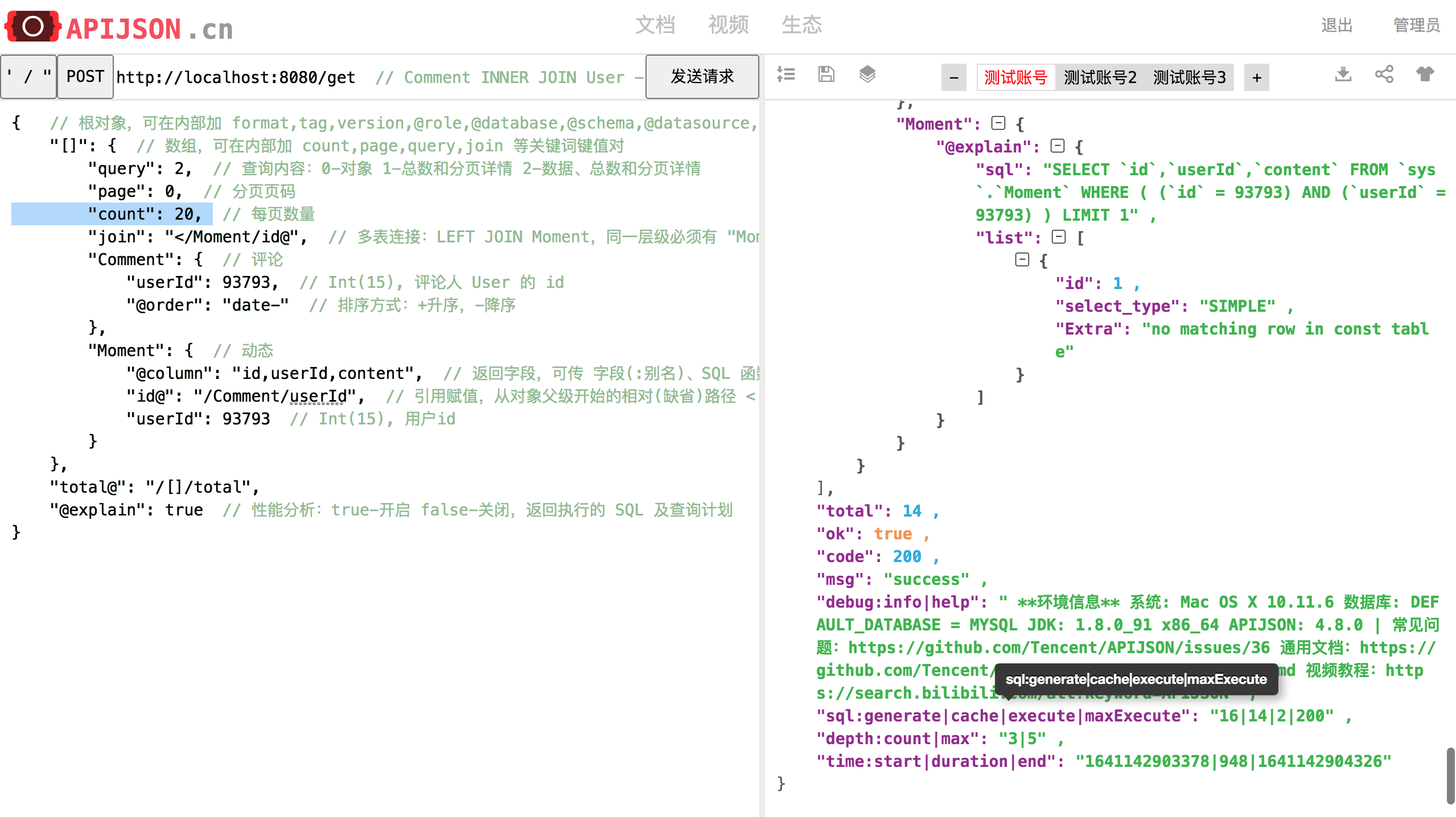The image size is (1456, 817).
Task: Click the 退出 logout link
Action: pos(1336,25)
